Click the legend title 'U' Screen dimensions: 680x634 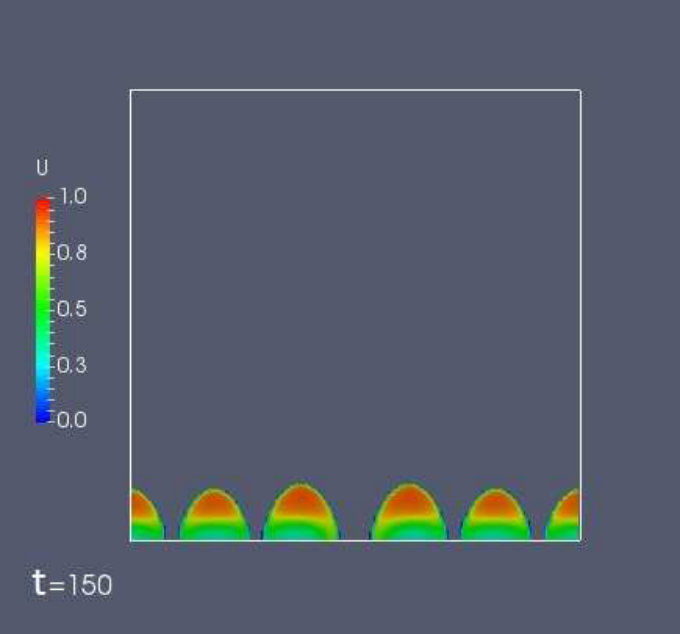42,168
